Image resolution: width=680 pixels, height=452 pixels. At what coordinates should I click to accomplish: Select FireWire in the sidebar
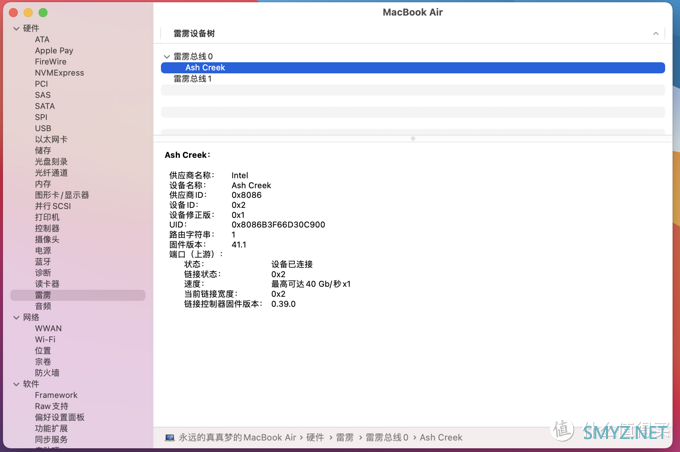click(x=50, y=62)
